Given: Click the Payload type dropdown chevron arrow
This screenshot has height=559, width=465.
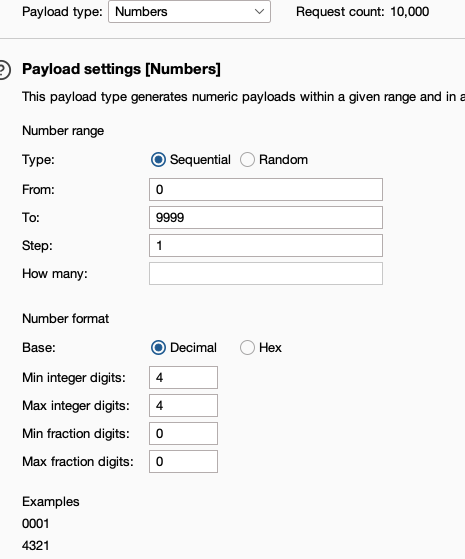Looking at the screenshot, I should click(x=259, y=12).
